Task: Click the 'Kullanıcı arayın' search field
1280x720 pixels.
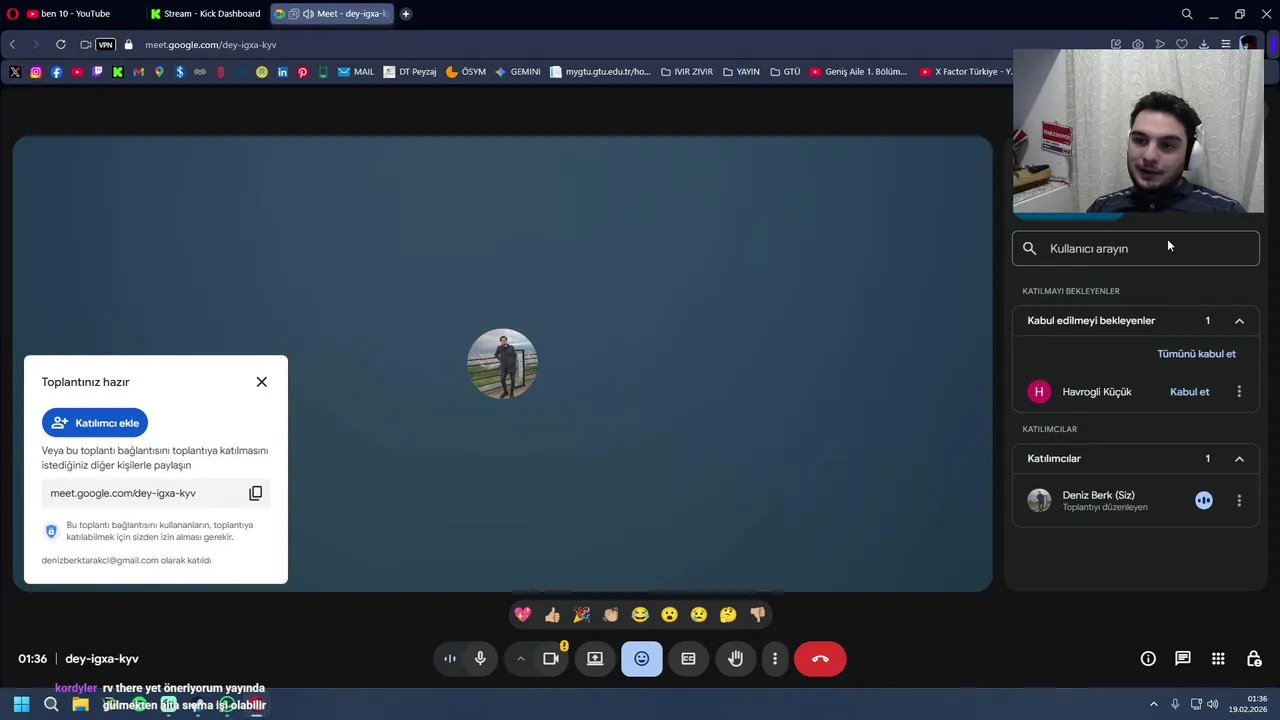Action: click(x=1136, y=249)
